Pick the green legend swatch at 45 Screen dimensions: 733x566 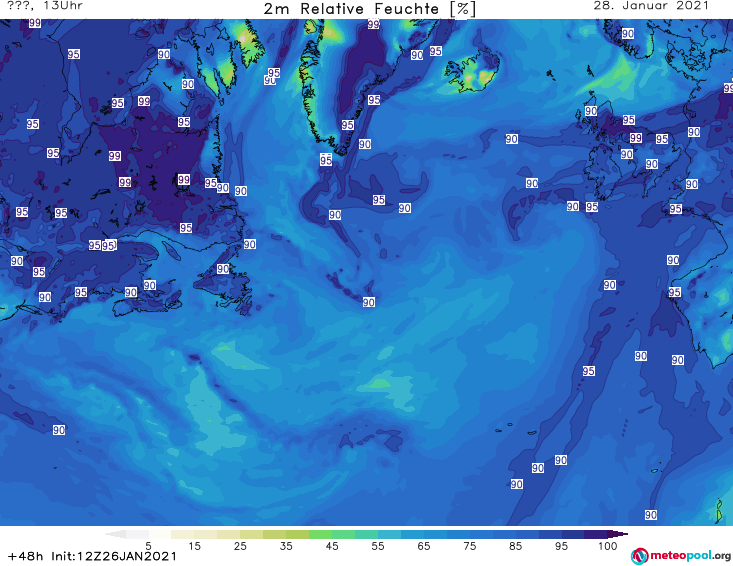coord(321,534)
